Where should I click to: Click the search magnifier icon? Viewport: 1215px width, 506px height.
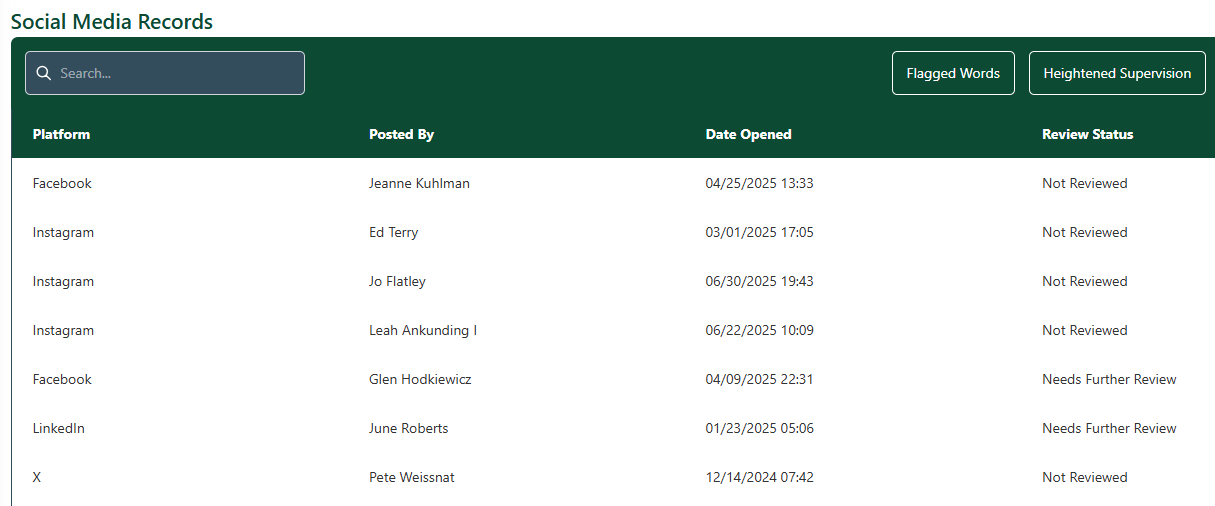point(43,73)
